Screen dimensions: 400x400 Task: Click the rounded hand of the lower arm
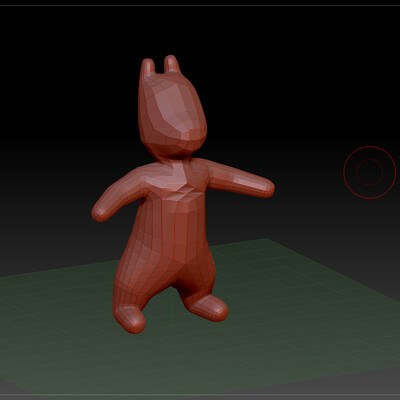100,212
